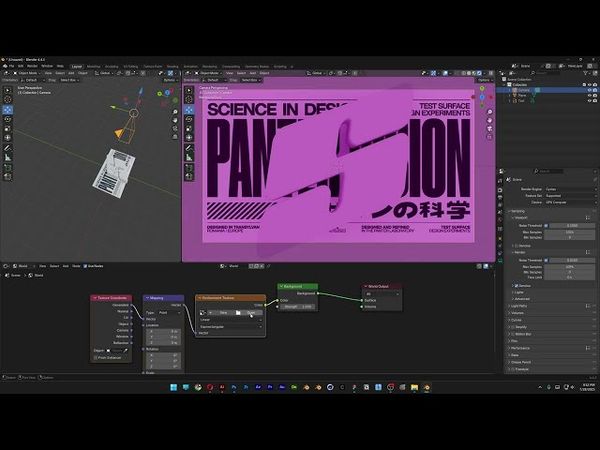Expand Light Paths panel
The width and height of the screenshot is (600, 450).
click(519, 306)
